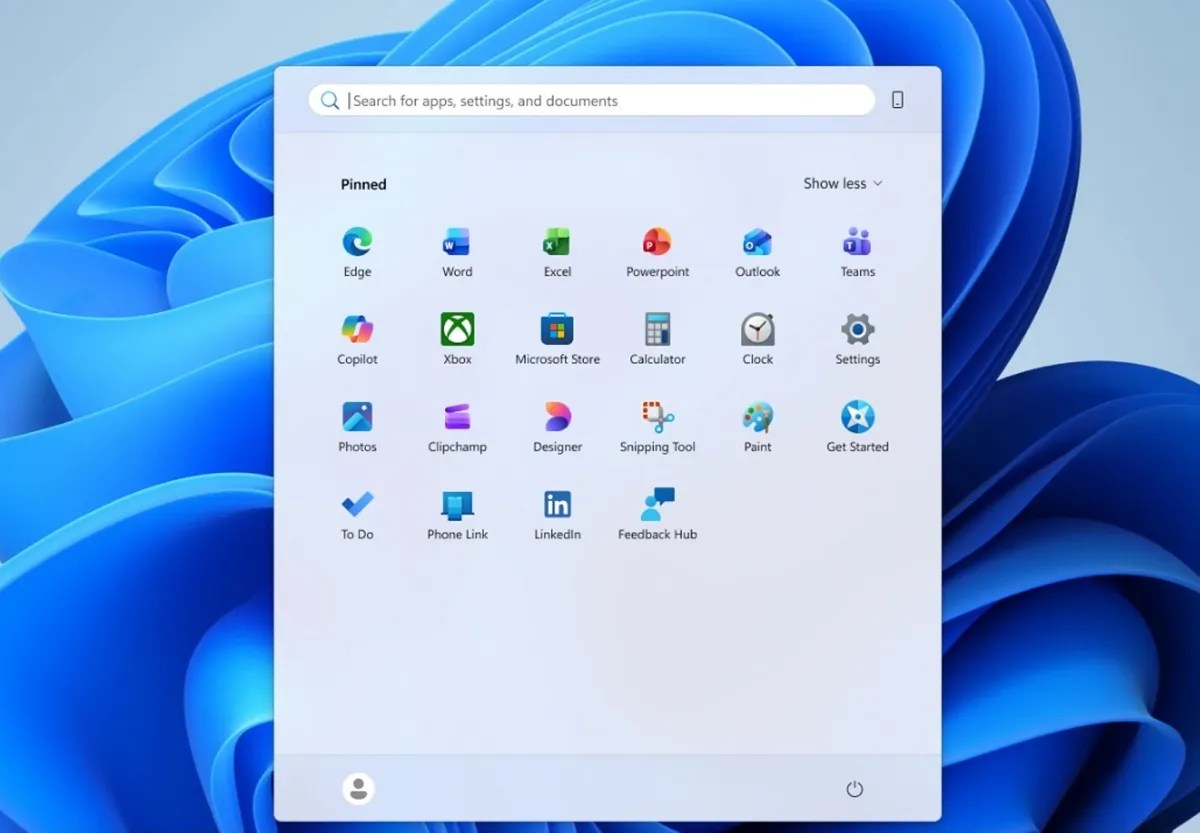Open the Phone Link app
Screen dimensions: 1200x833
(x=457, y=515)
